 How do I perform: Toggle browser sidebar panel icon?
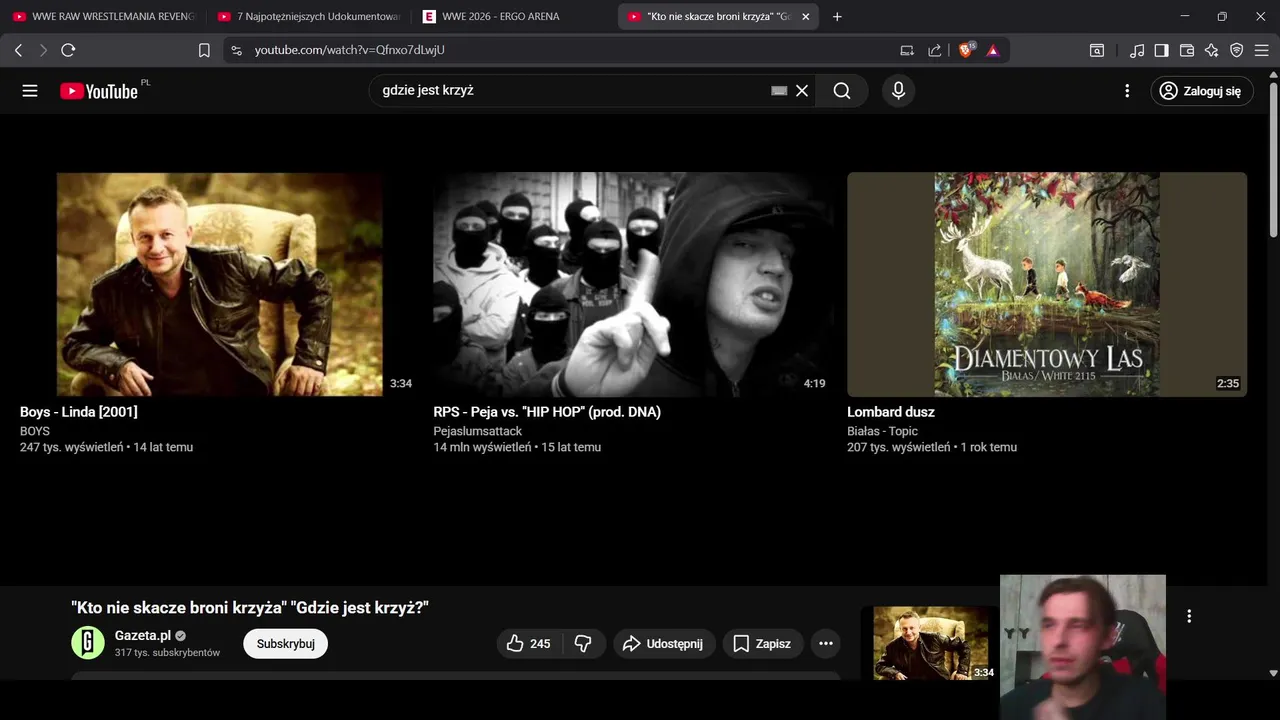pos(1162,50)
